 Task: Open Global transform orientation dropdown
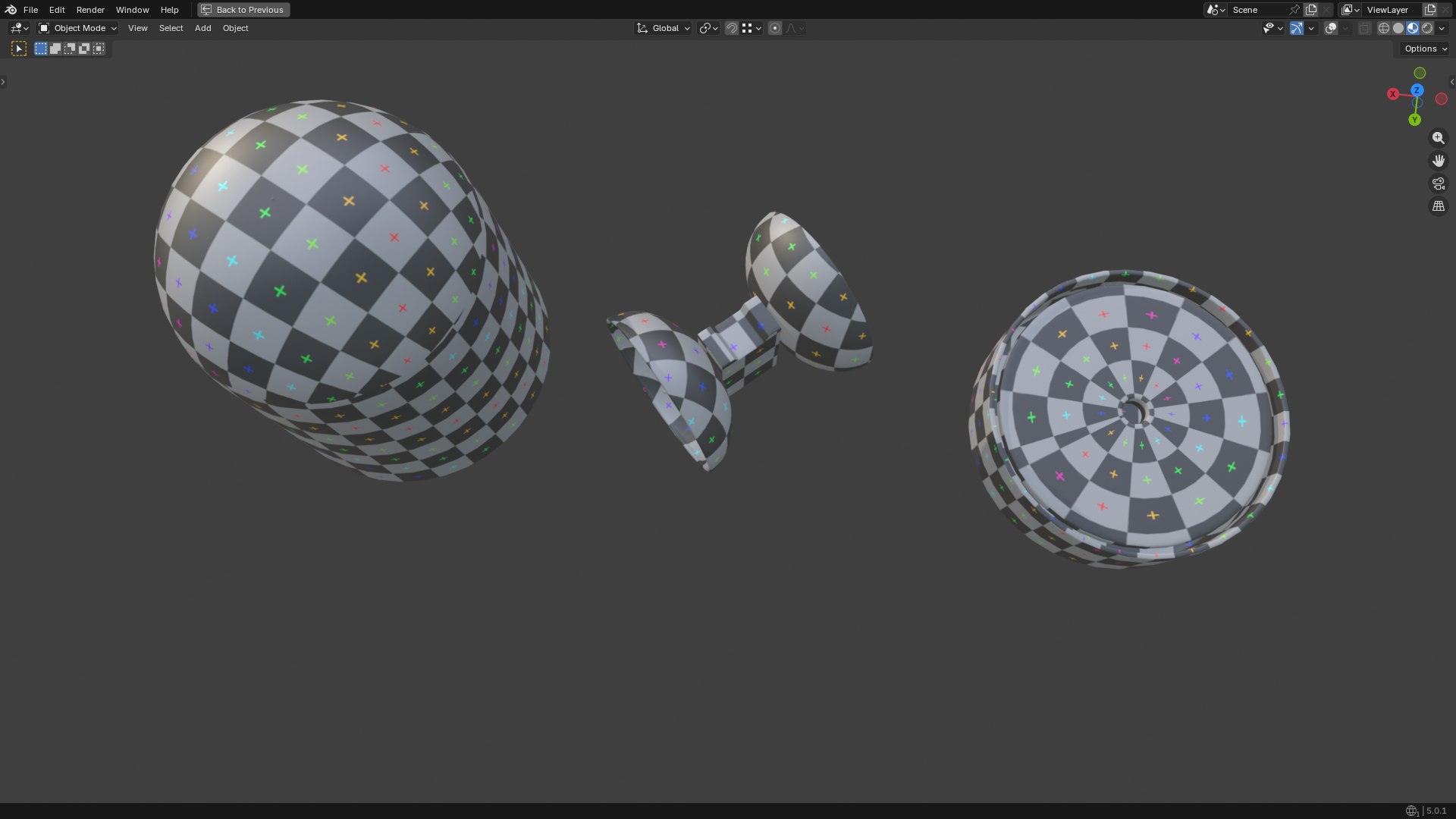point(663,28)
